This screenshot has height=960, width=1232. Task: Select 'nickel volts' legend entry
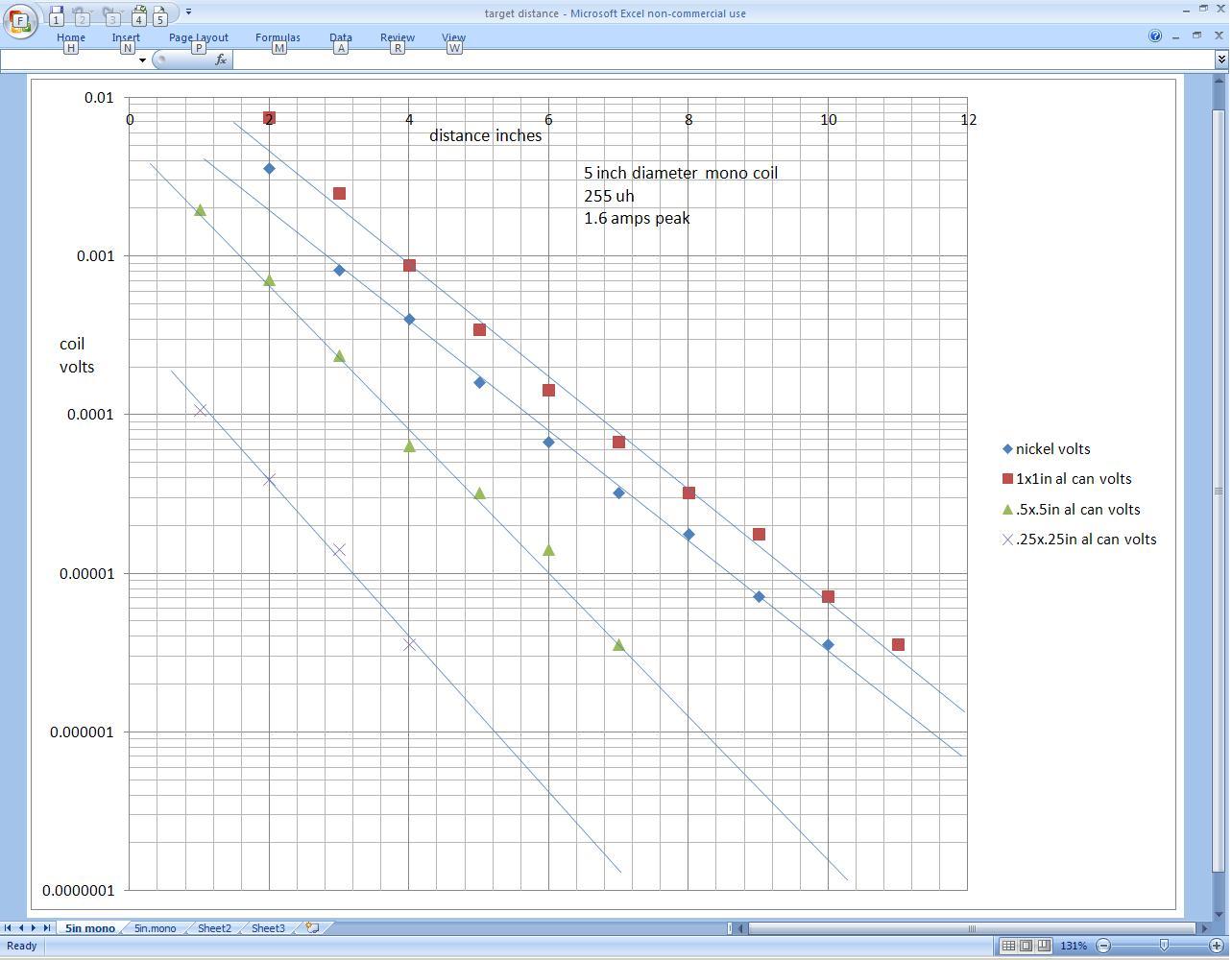point(1046,449)
